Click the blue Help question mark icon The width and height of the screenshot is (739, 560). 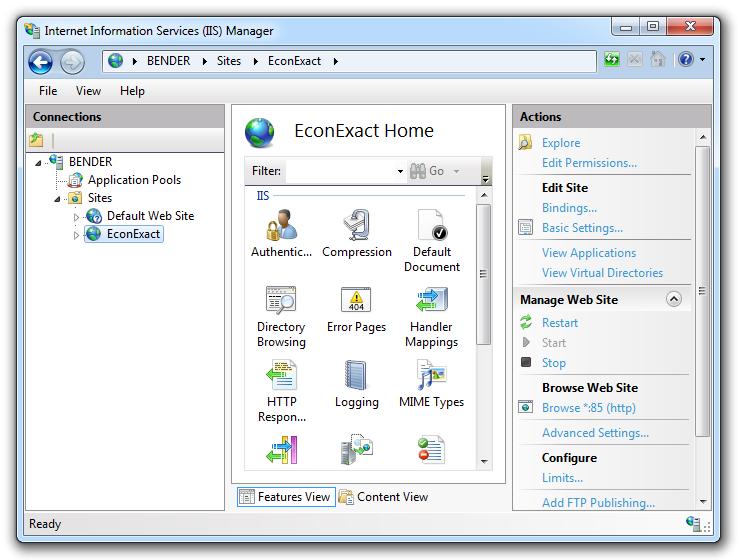(x=686, y=59)
